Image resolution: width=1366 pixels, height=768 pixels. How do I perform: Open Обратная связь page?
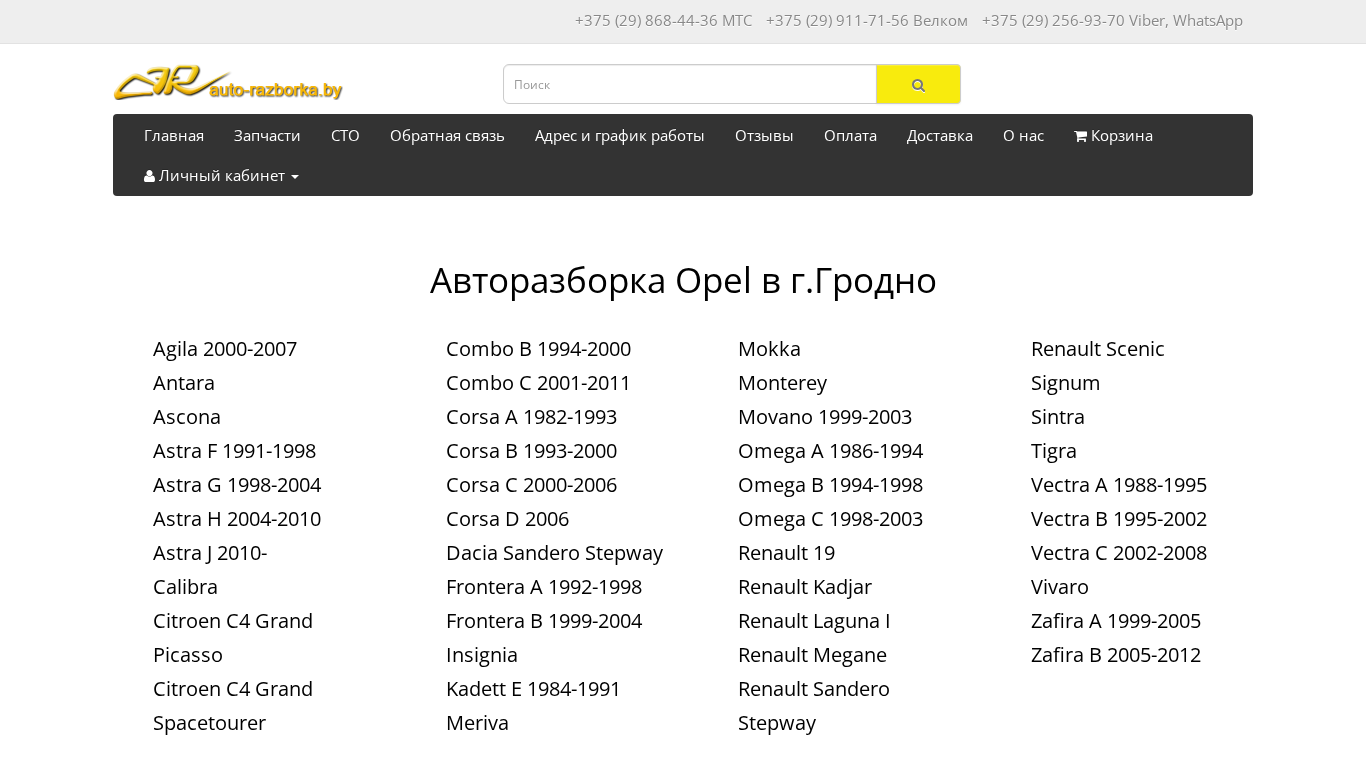(447, 136)
